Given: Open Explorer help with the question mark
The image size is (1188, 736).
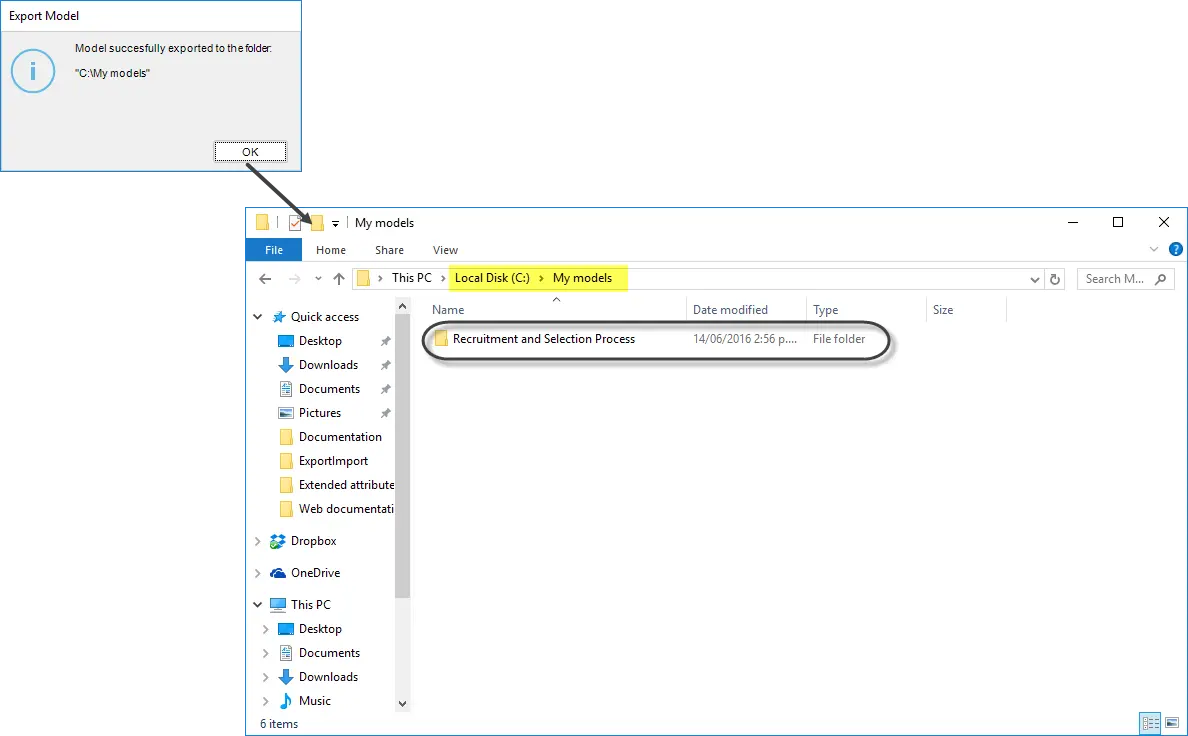Looking at the screenshot, I should coord(1176,249).
